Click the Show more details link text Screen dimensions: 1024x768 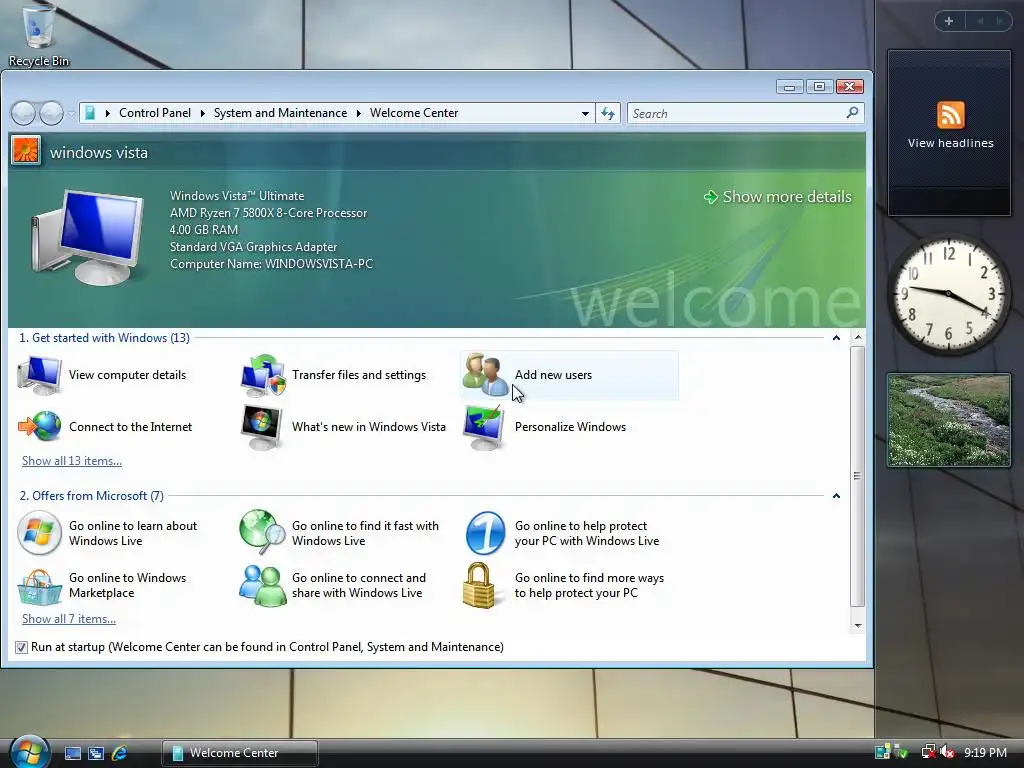[787, 197]
